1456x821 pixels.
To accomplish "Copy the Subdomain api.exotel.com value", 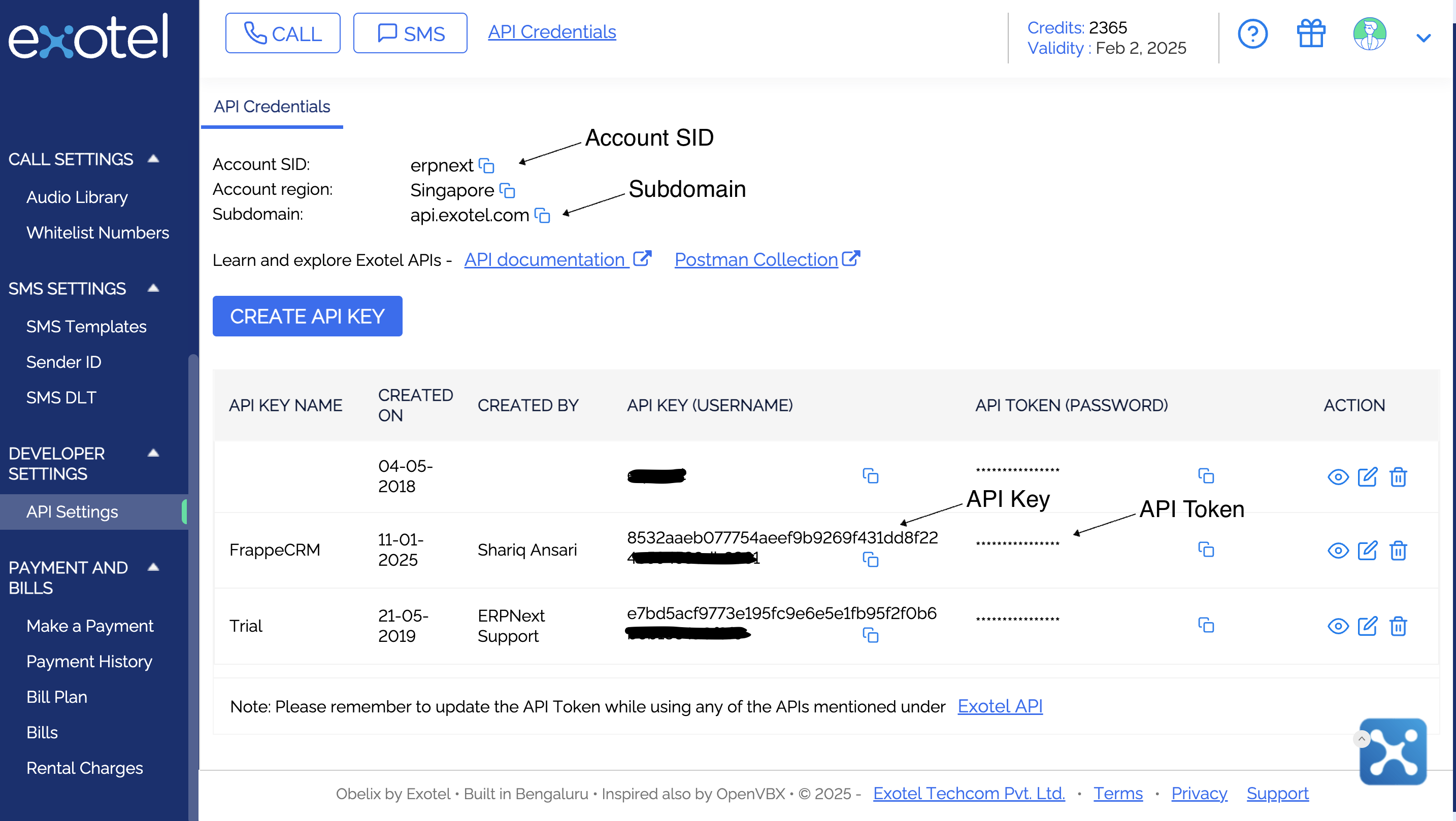I will (x=542, y=215).
